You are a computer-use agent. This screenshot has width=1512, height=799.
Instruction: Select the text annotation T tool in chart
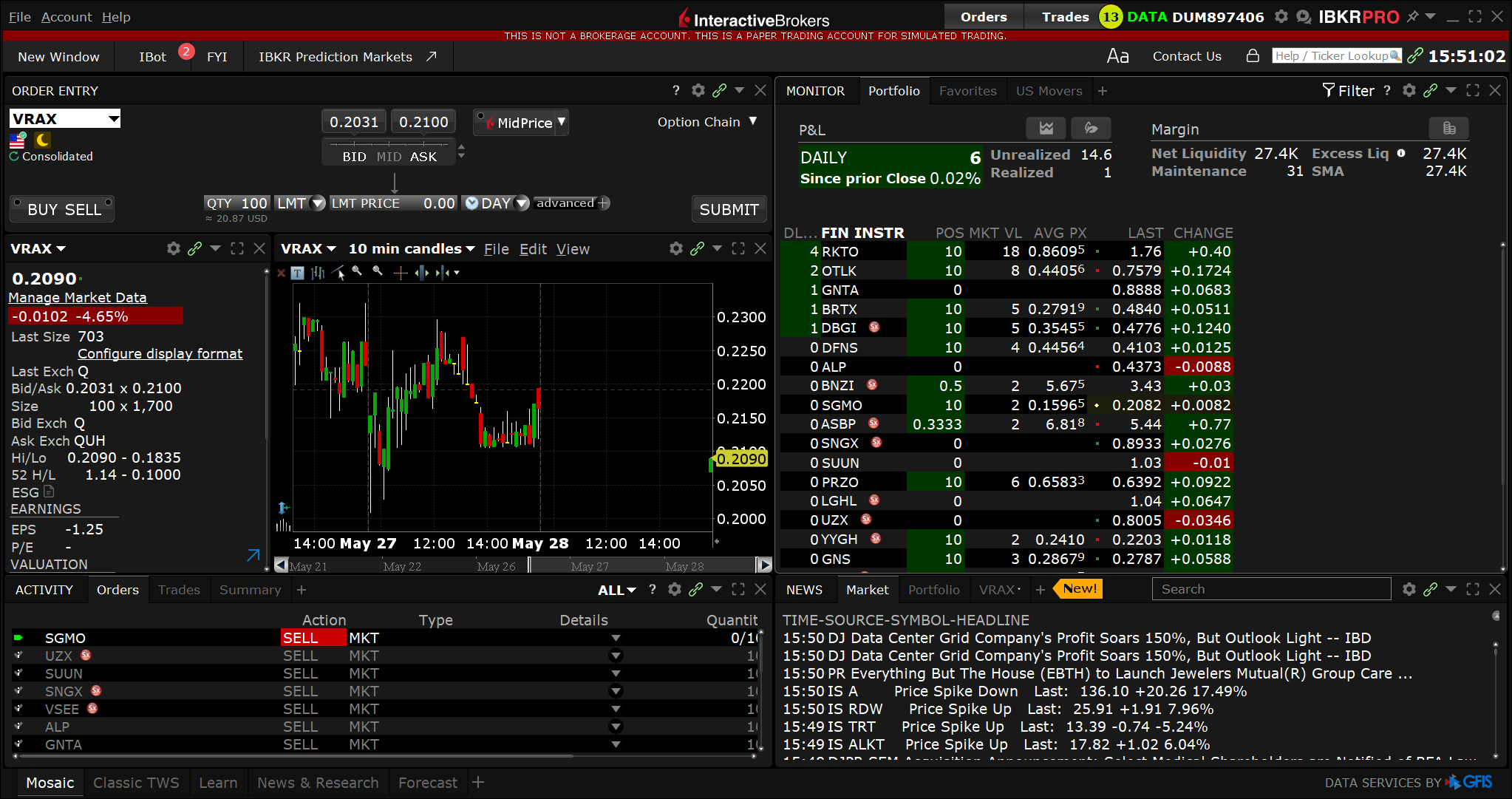click(x=297, y=273)
